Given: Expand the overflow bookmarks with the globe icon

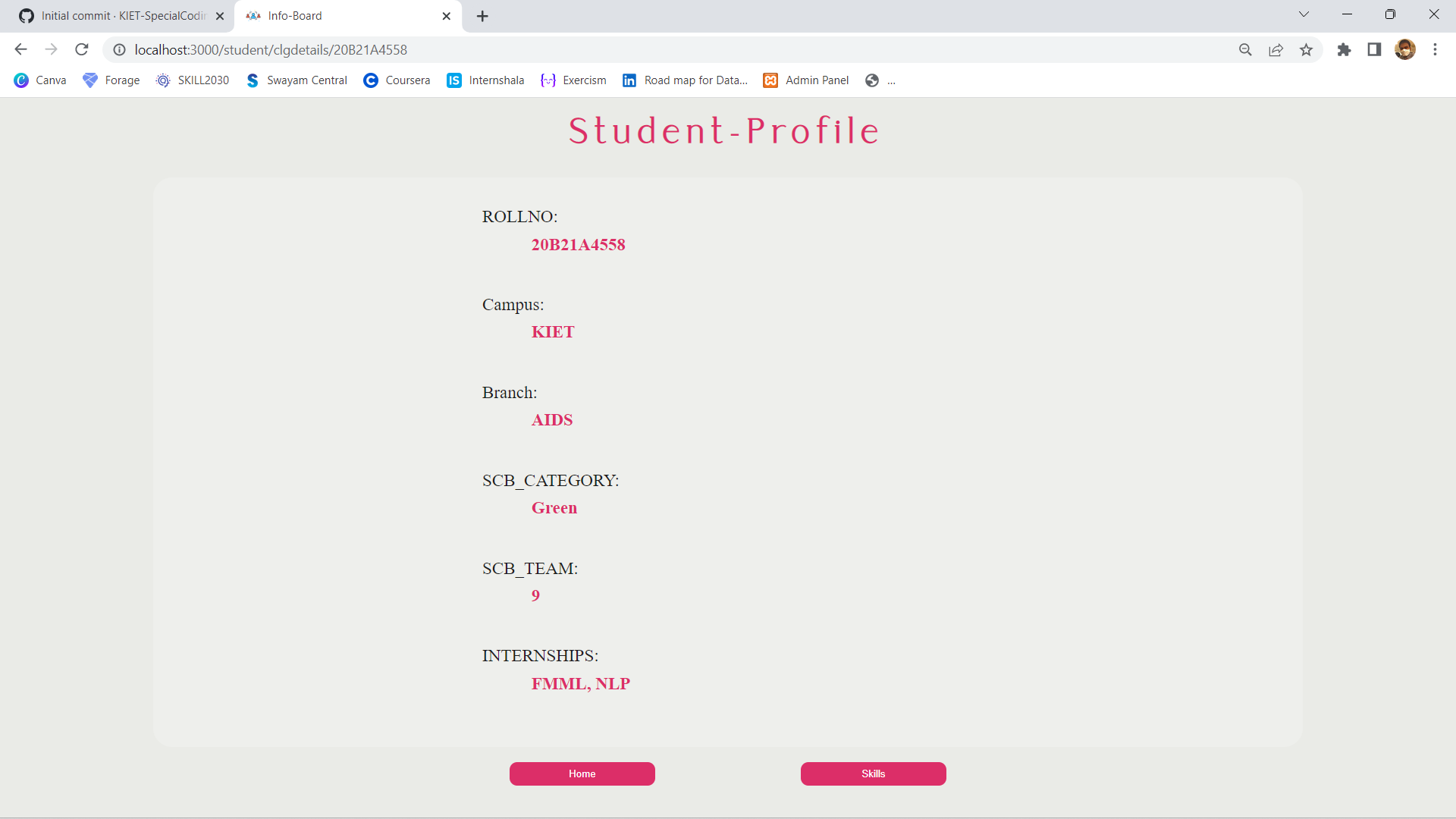Looking at the screenshot, I should click(x=871, y=80).
